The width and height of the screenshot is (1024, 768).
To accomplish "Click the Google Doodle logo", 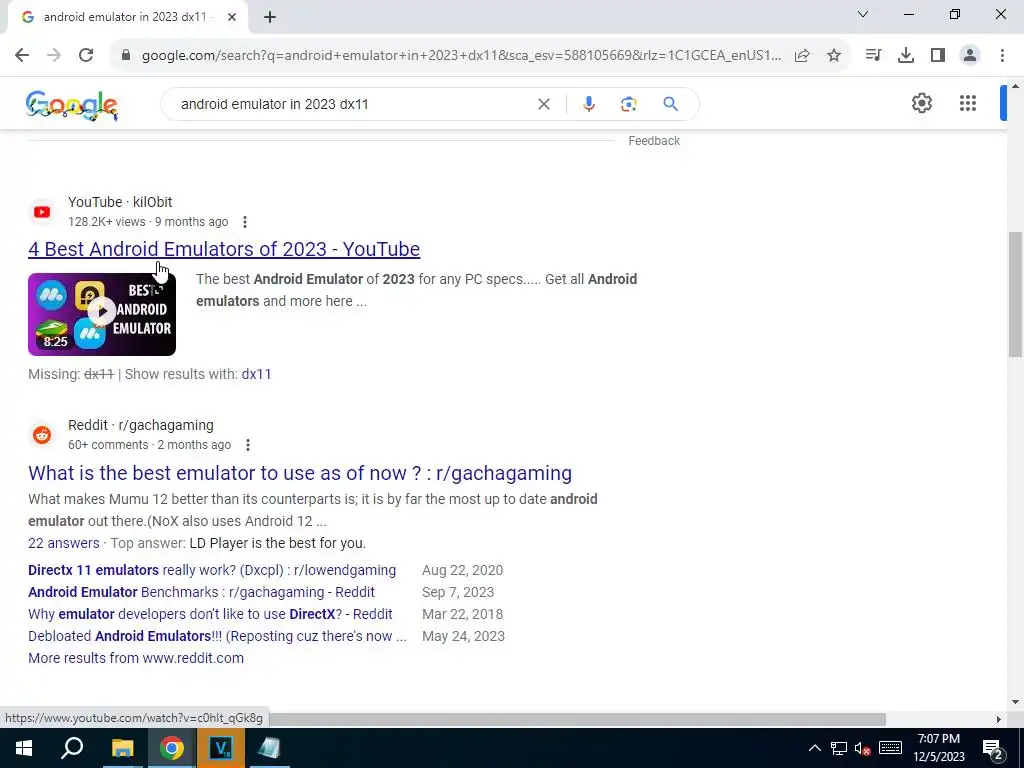I will 72,104.
